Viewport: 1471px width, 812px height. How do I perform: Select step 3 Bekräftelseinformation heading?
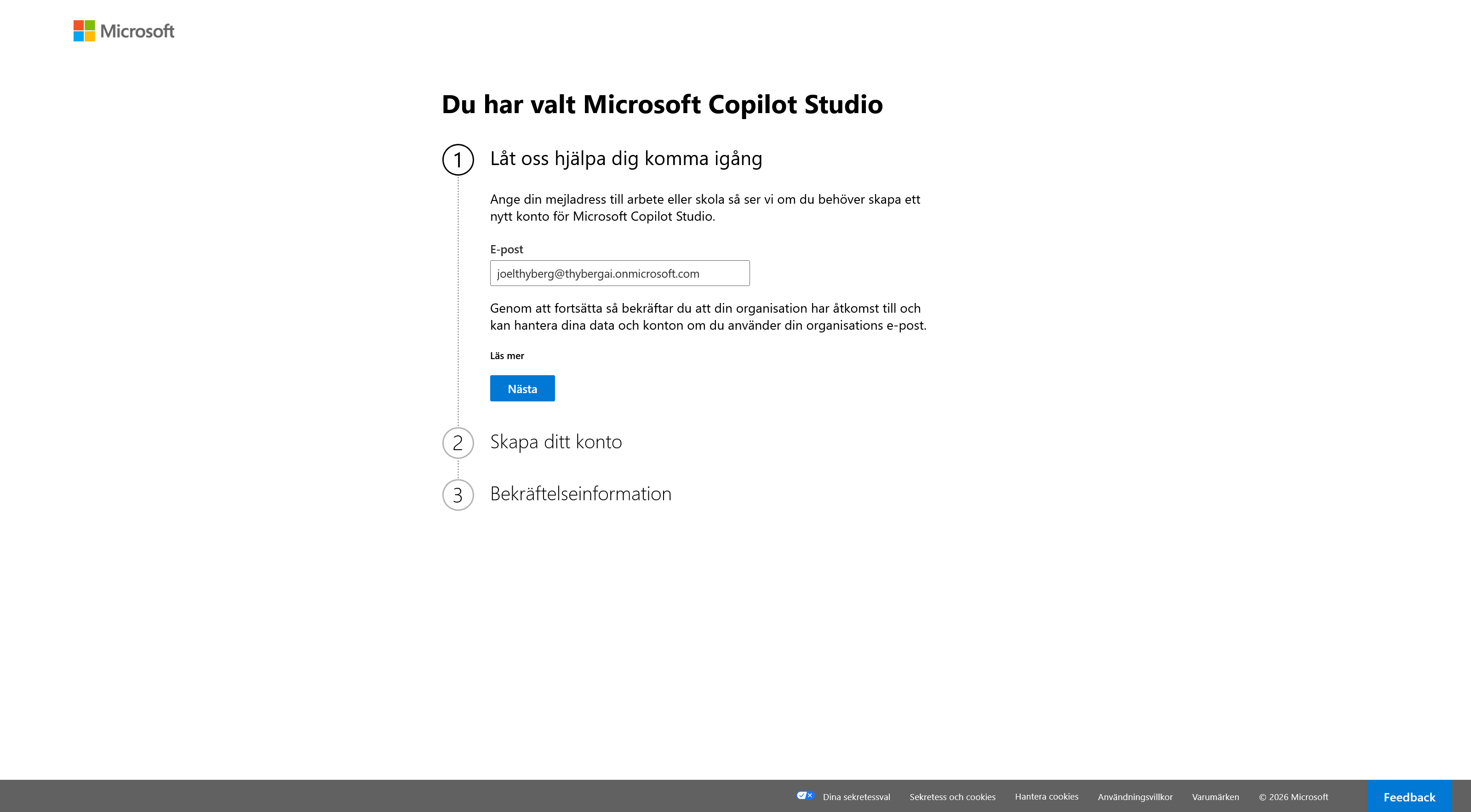click(x=580, y=494)
